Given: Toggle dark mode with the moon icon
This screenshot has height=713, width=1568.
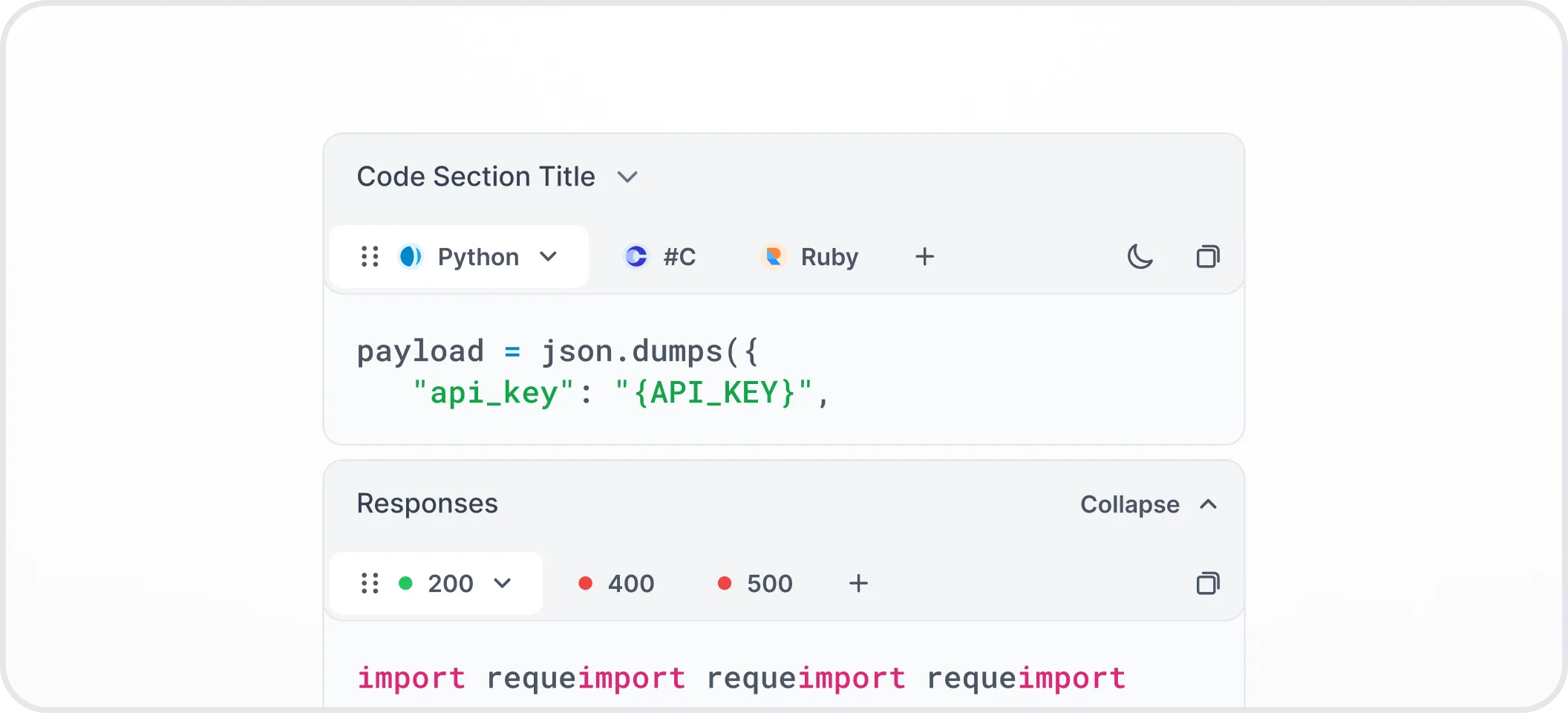Looking at the screenshot, I should 1140,256.
